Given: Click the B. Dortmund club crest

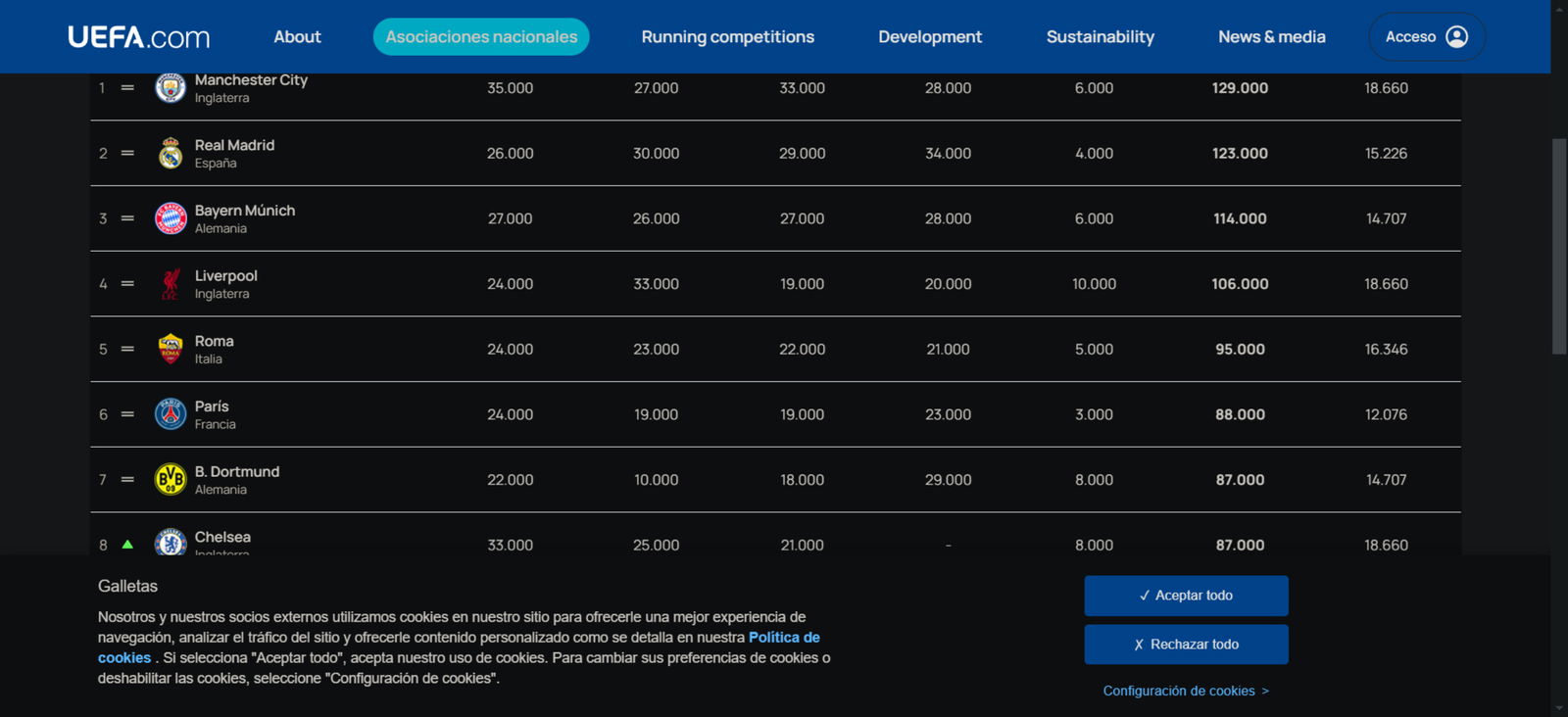Looking at the screenshot, I should tap(171, 480).
